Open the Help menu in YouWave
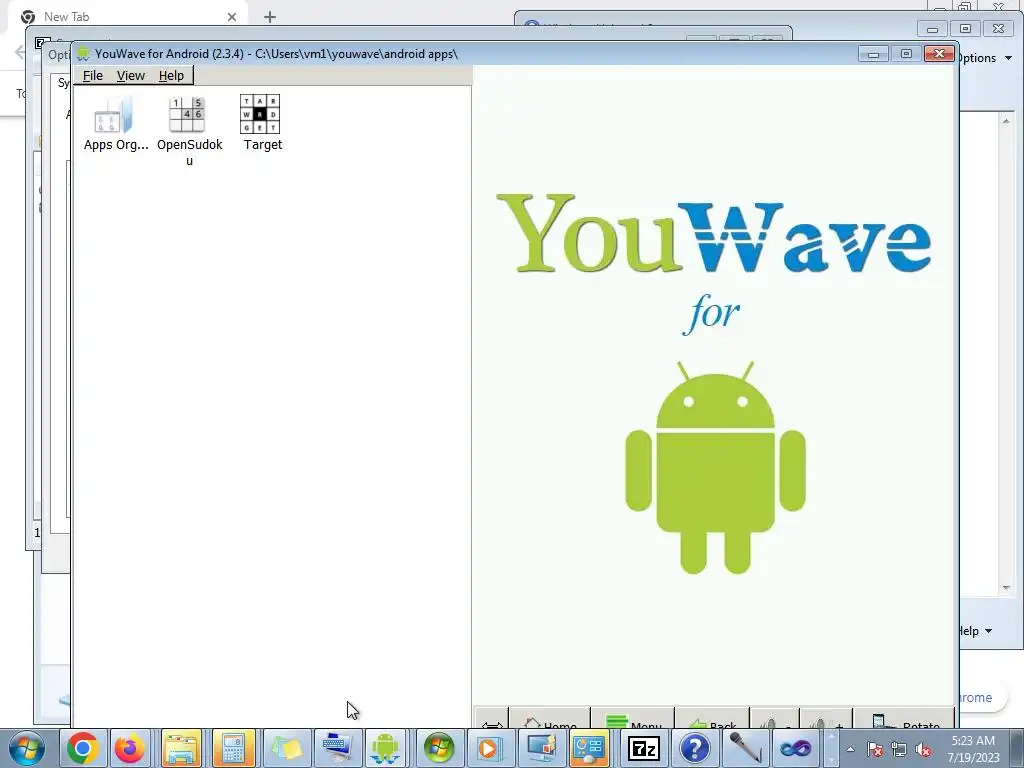The image size is (1024, 768). click(171, 76)
